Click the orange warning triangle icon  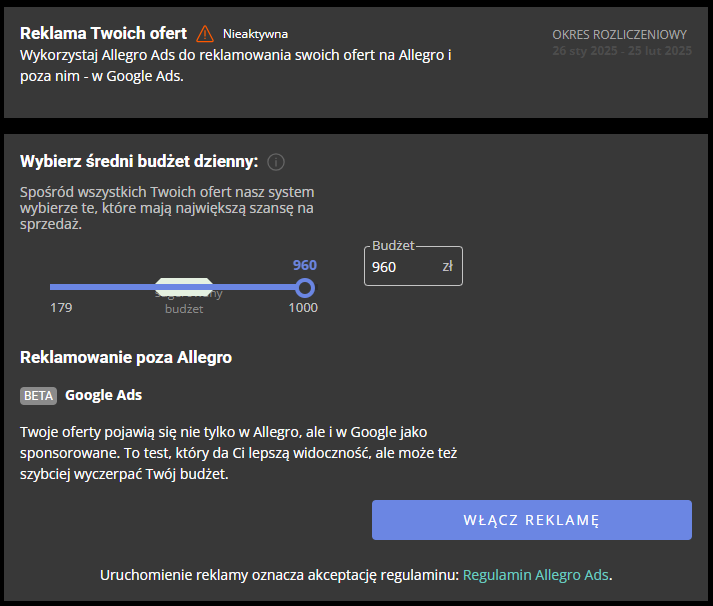tap(205, 34)
